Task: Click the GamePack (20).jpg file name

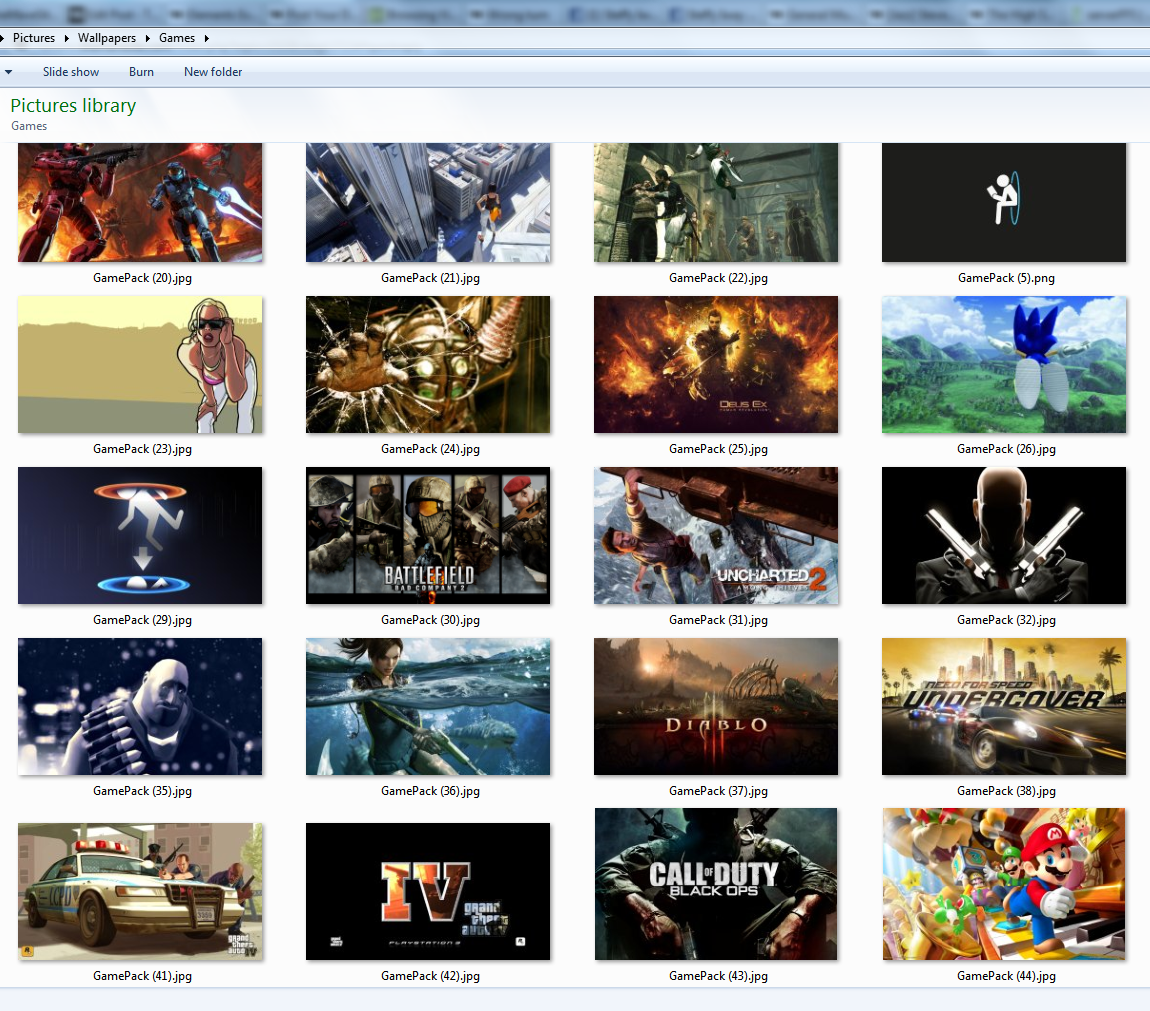Action: 142,278
